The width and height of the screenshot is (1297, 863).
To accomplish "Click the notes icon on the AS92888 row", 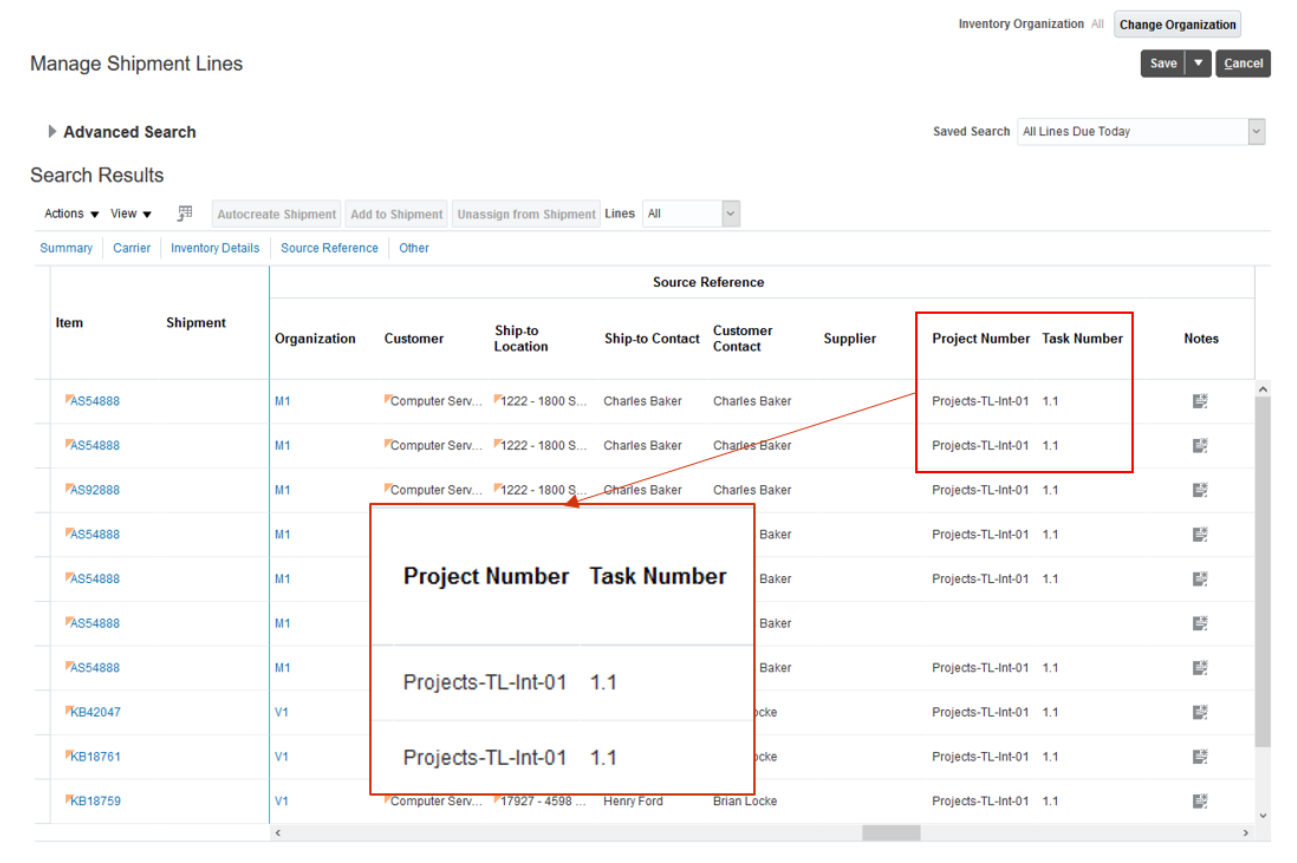I will pos(1202,489).
